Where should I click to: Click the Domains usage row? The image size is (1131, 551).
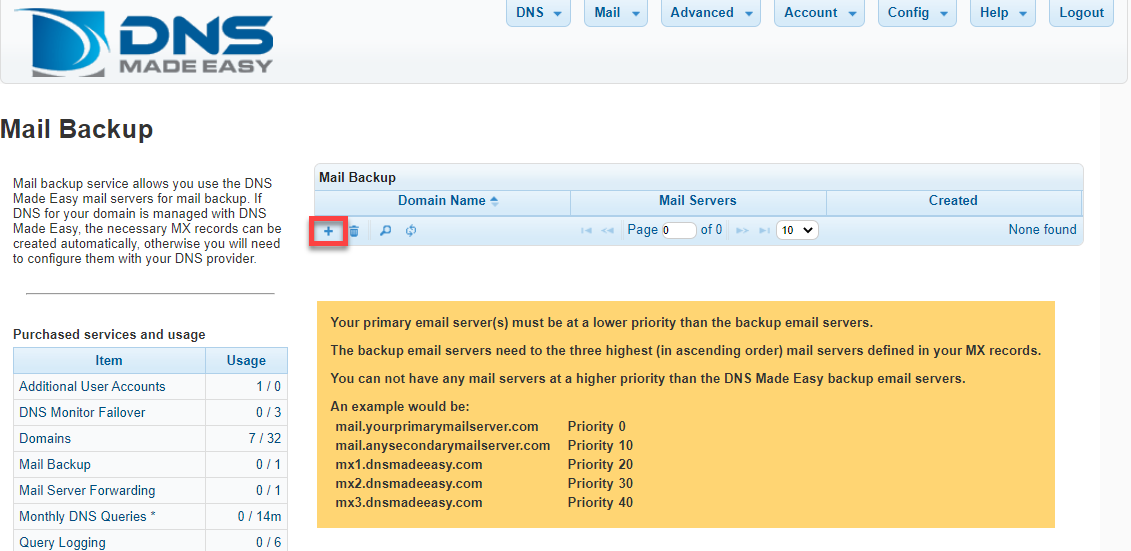click(x=150, y=438)
